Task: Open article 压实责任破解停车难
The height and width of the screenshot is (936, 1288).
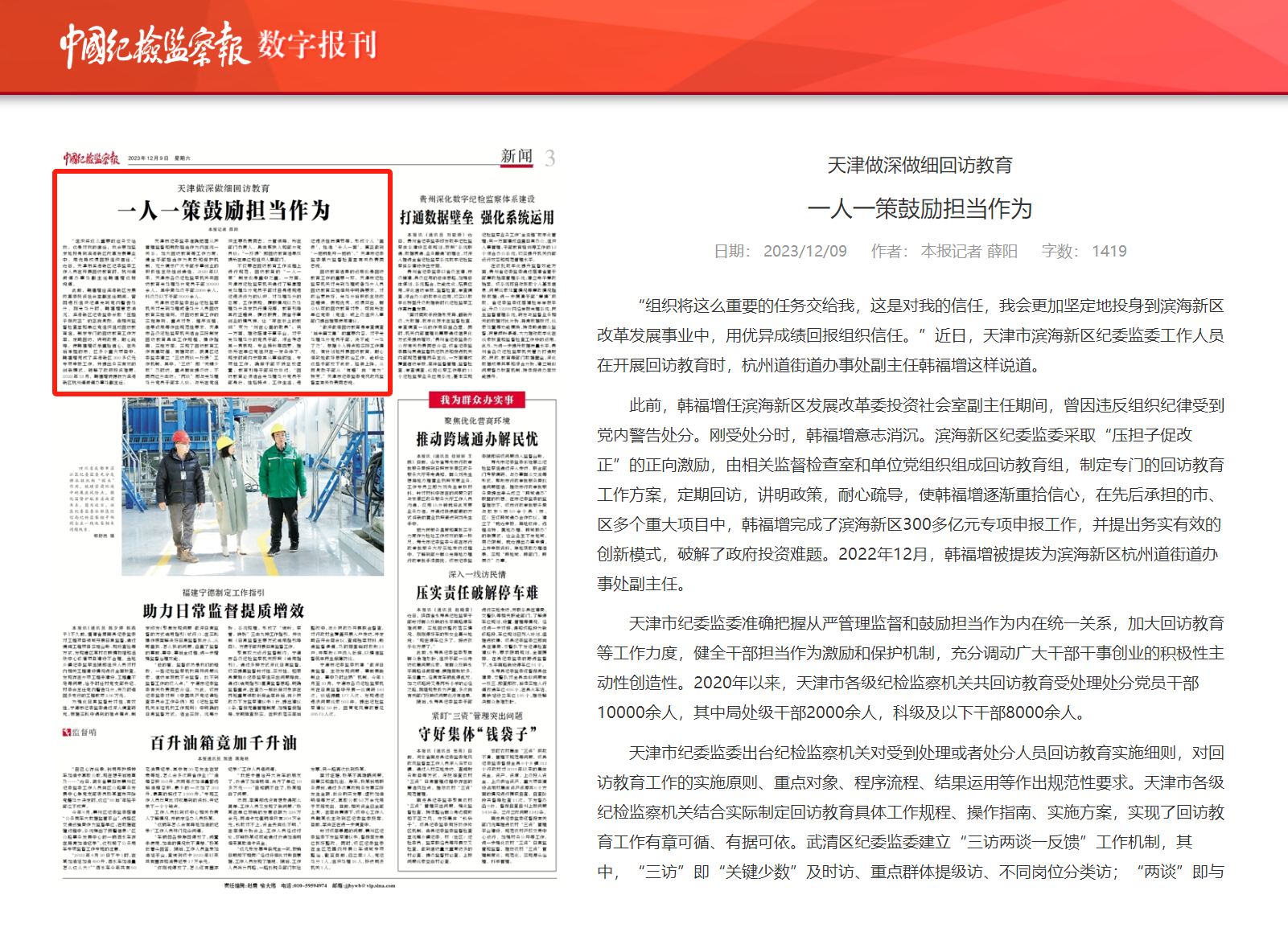Action: pyautogui.click(x=476, y=593)
